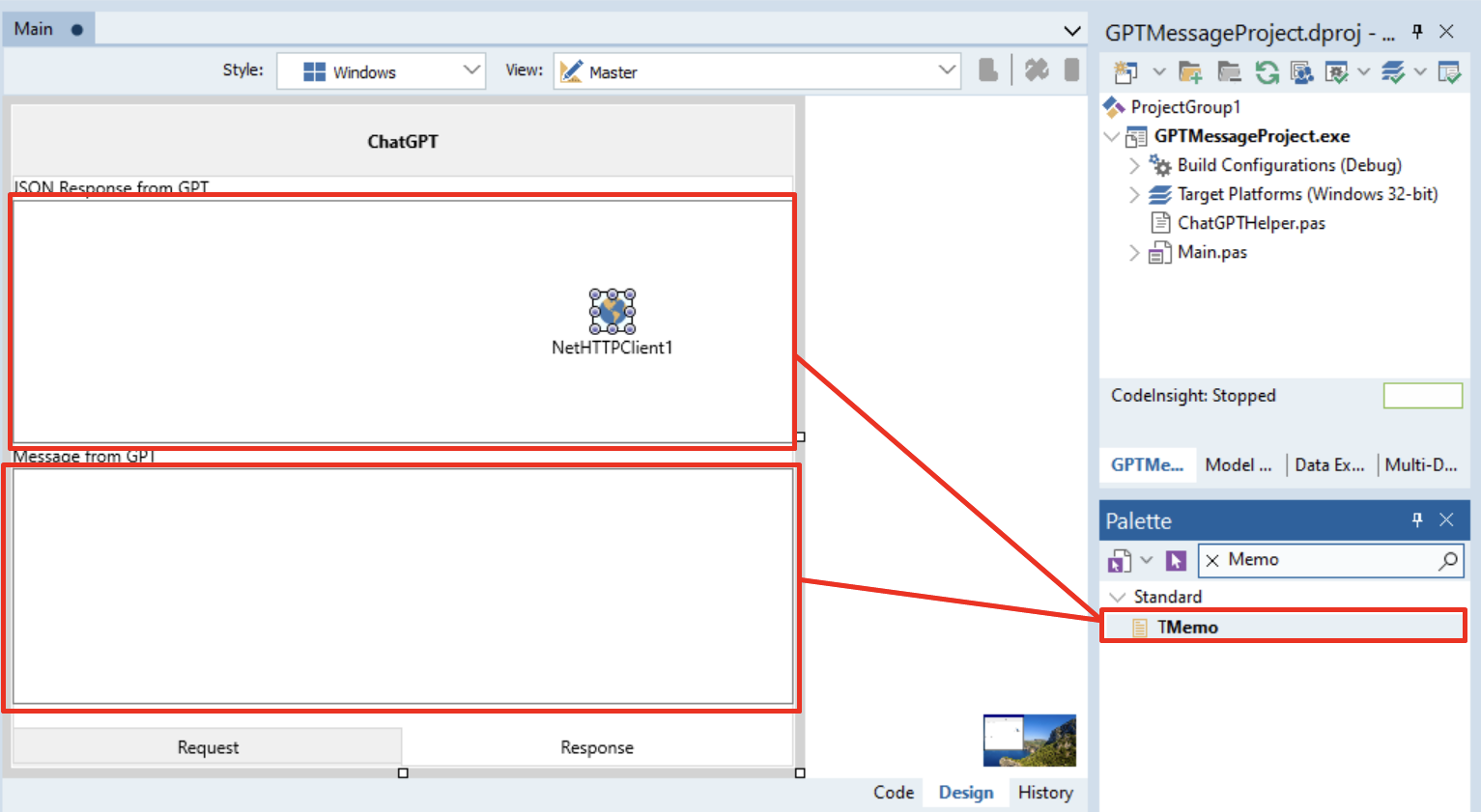1481x812 pixels.
Task: Open dropdown arrow beside Palette category icon
Action: coord(1147,560)
